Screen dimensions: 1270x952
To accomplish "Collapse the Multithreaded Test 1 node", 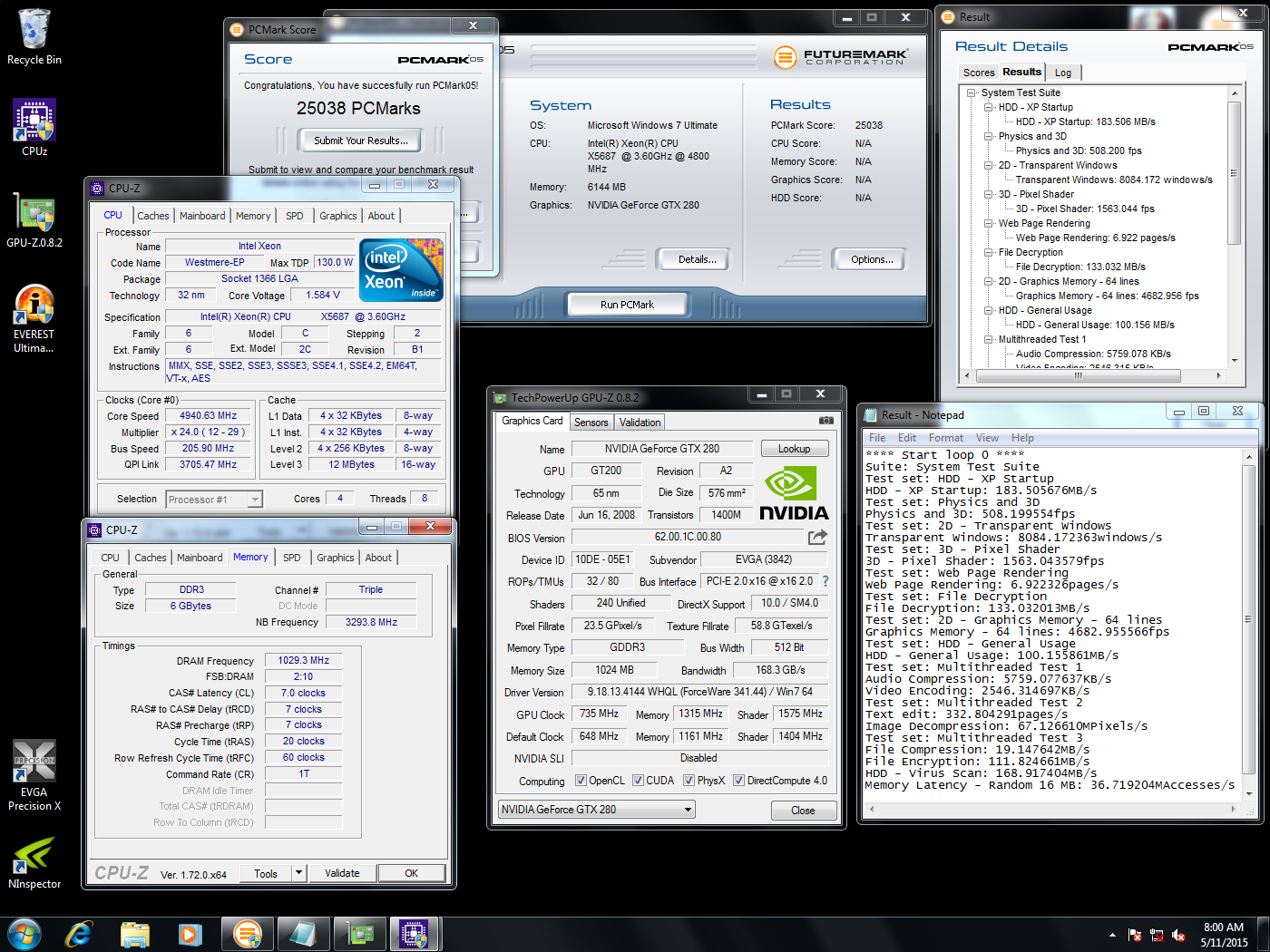I will [x=988, y=340].
